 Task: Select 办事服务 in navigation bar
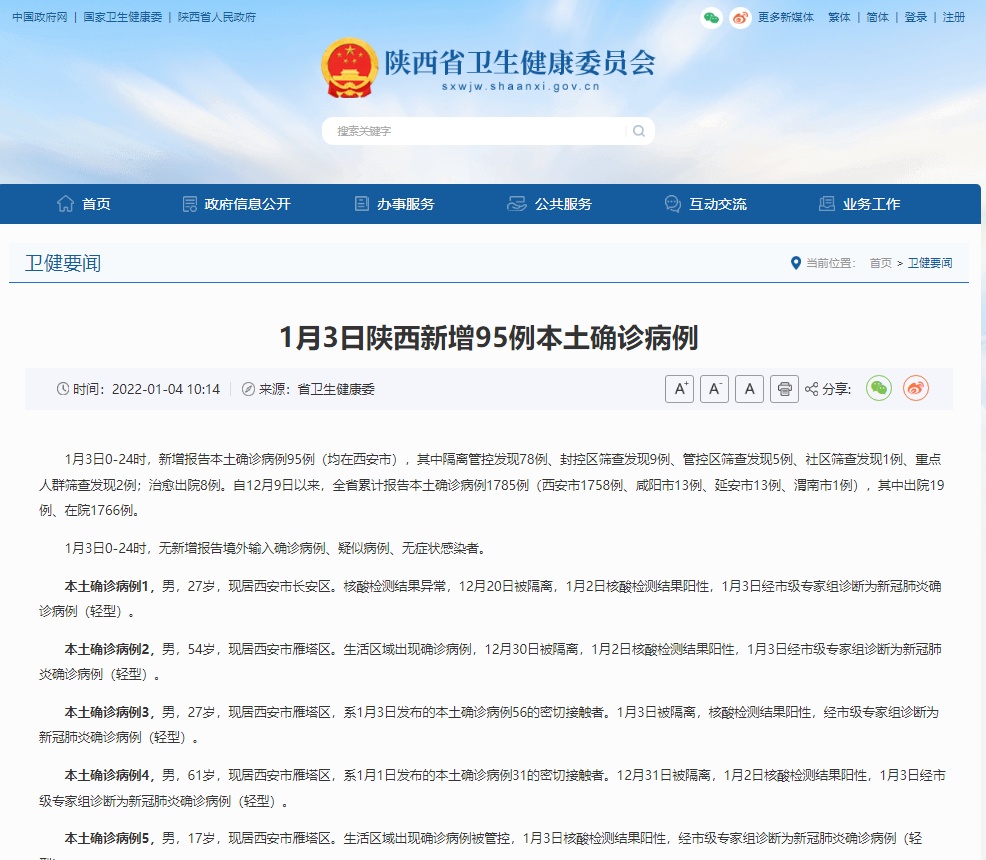coord(395,204)
